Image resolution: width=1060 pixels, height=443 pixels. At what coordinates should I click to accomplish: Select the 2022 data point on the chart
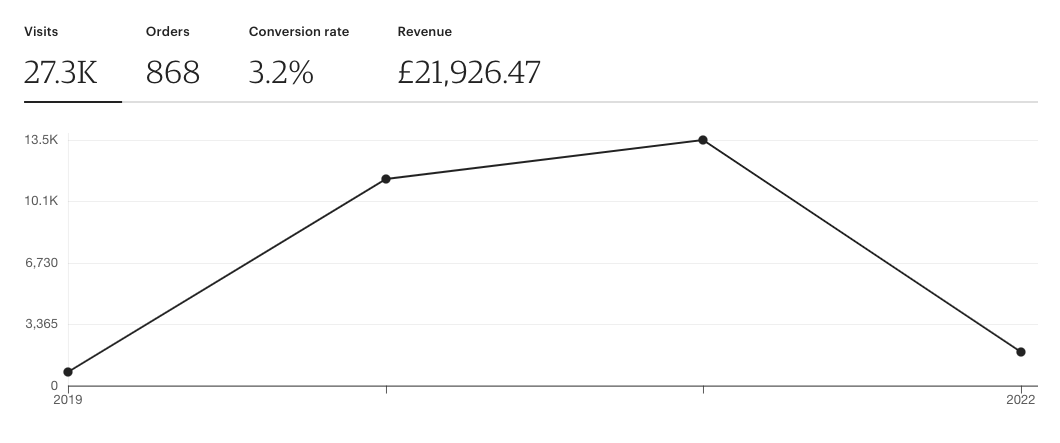click(1020, 352)
